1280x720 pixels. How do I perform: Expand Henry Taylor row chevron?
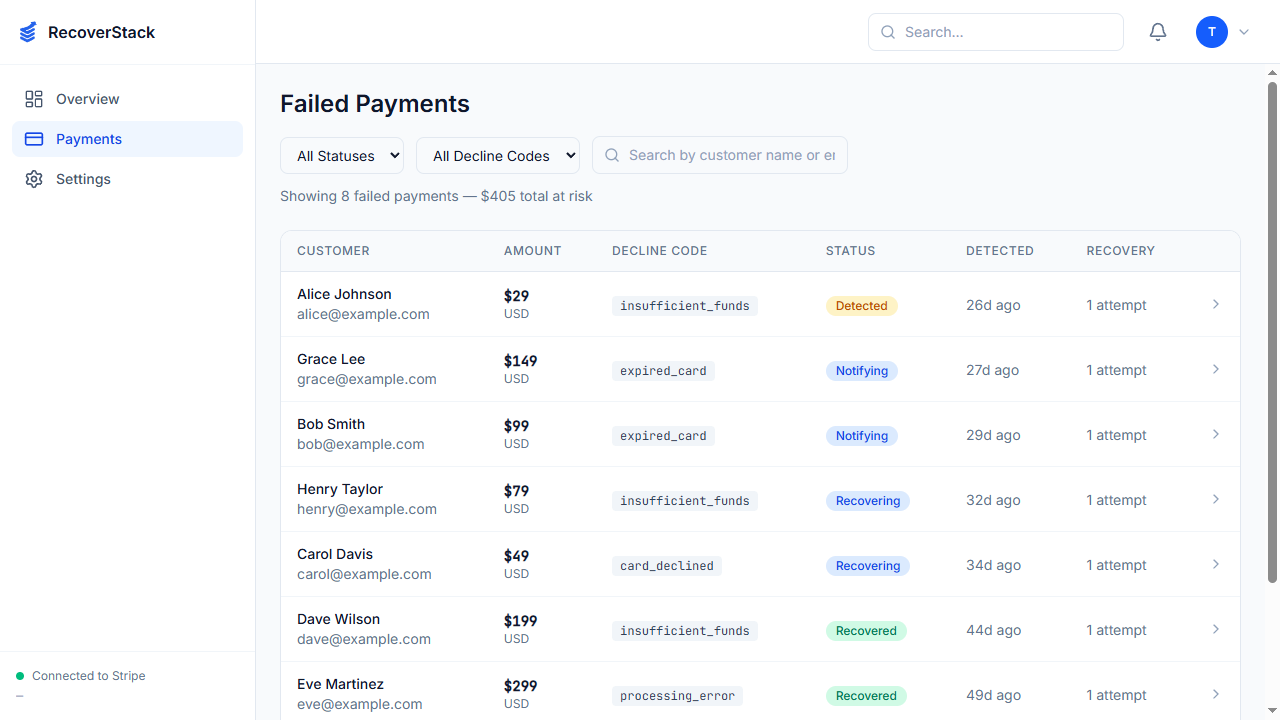[x=1216, y=499]
